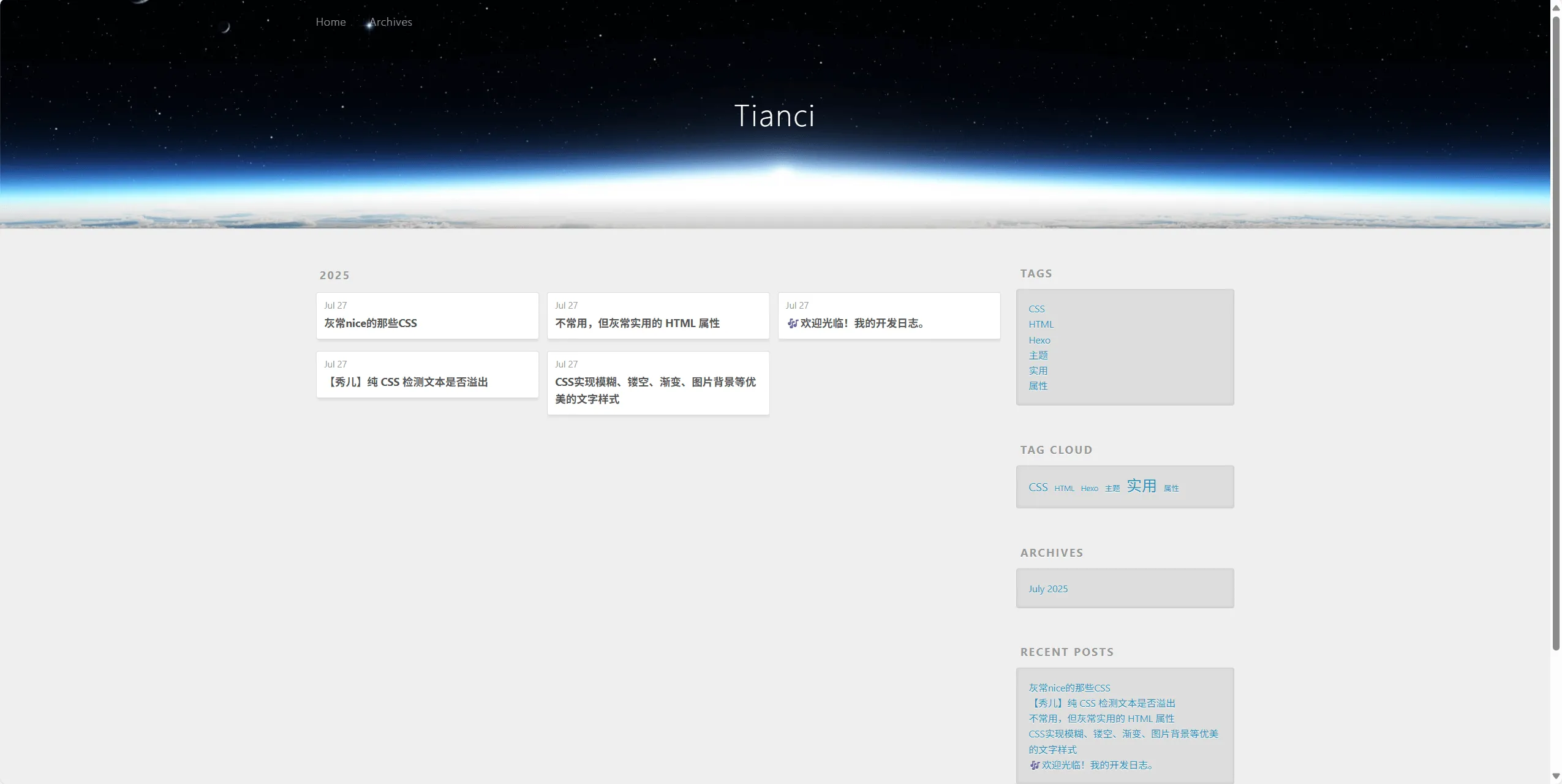This screenshot has width=1562, height=784.
Task: Click the scrollbar down arrow
Action: coord(1556,777)
